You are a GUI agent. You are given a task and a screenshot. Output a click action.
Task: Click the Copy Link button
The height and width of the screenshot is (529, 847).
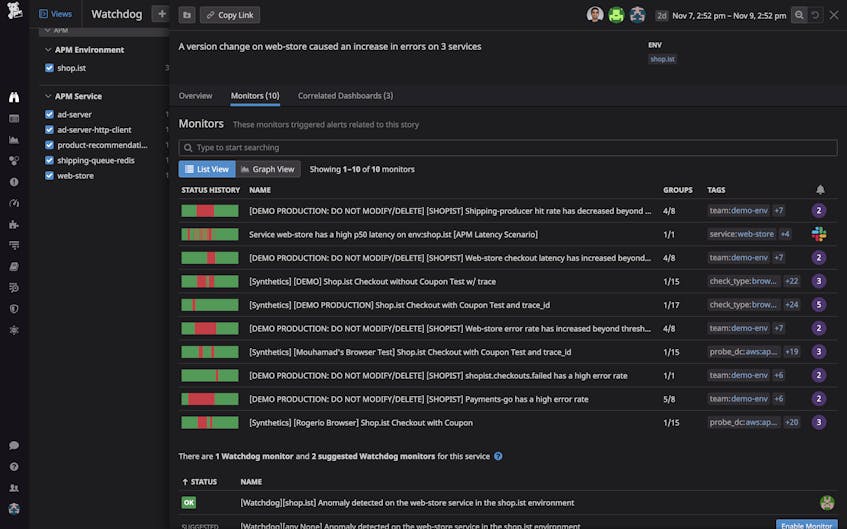(230, 15)
